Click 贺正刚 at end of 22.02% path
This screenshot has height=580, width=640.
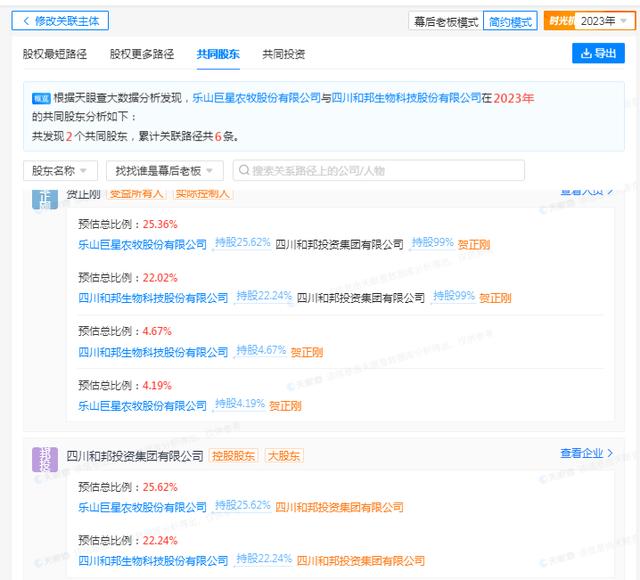[495, 298]
